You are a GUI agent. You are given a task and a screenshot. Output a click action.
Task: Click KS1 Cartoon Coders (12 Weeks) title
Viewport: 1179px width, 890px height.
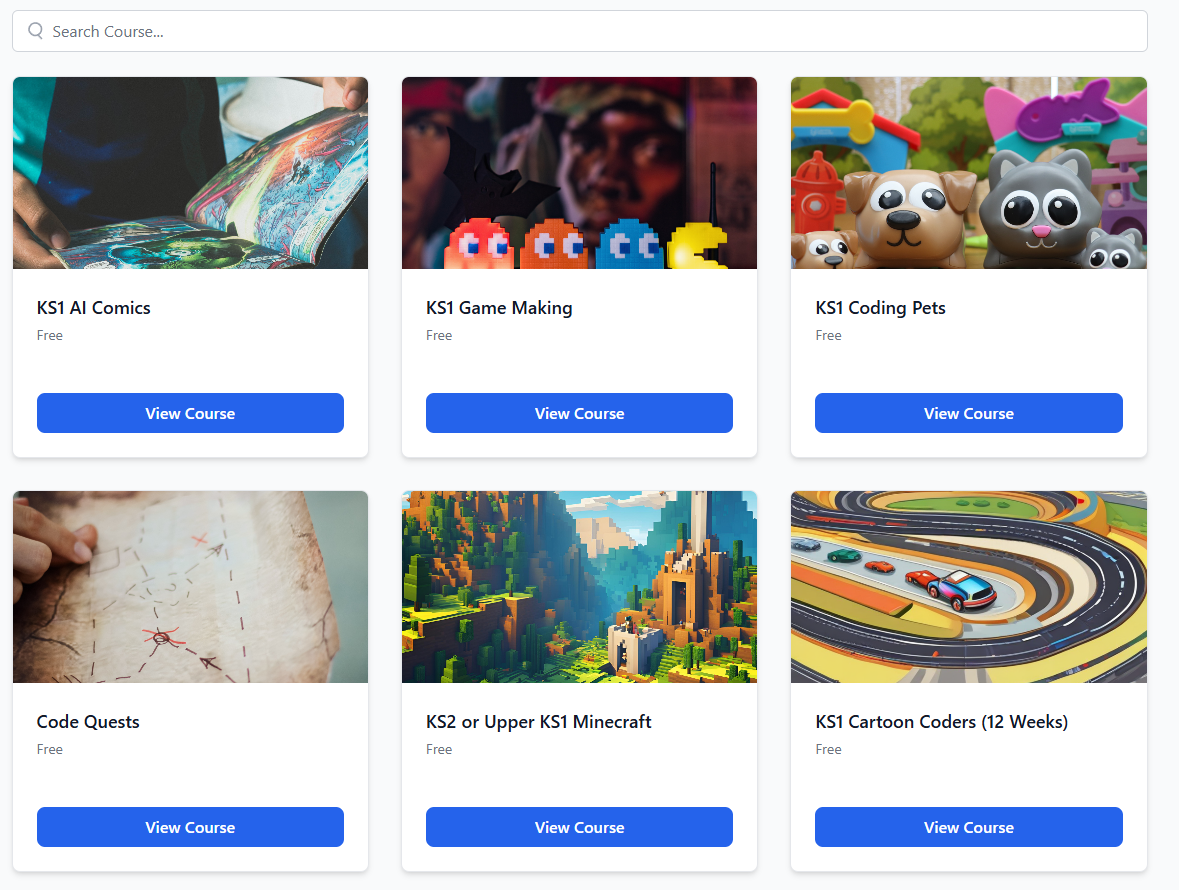pyautogui.click(x=941, y=722)
